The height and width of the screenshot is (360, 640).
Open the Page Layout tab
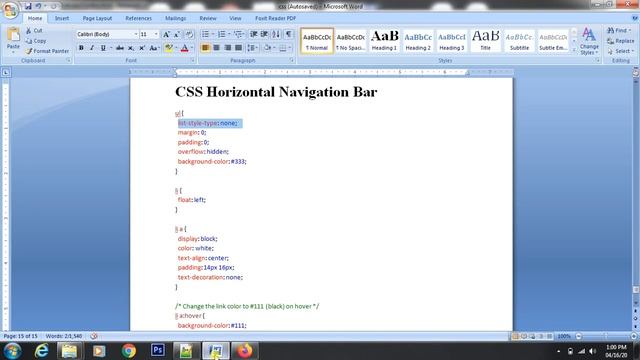[97, 18]
